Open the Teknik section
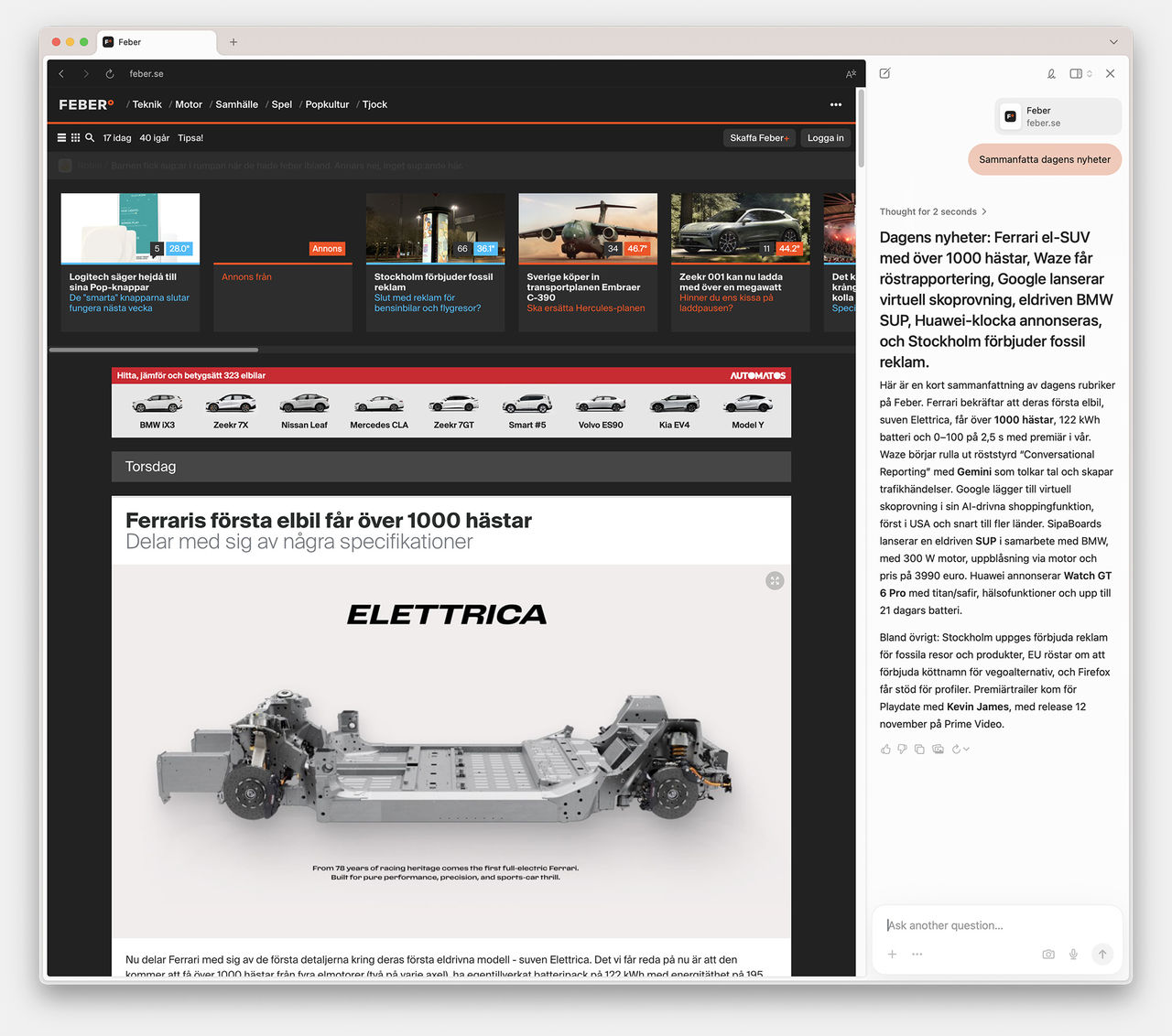 pyautogui.click(x=146, y=104)
